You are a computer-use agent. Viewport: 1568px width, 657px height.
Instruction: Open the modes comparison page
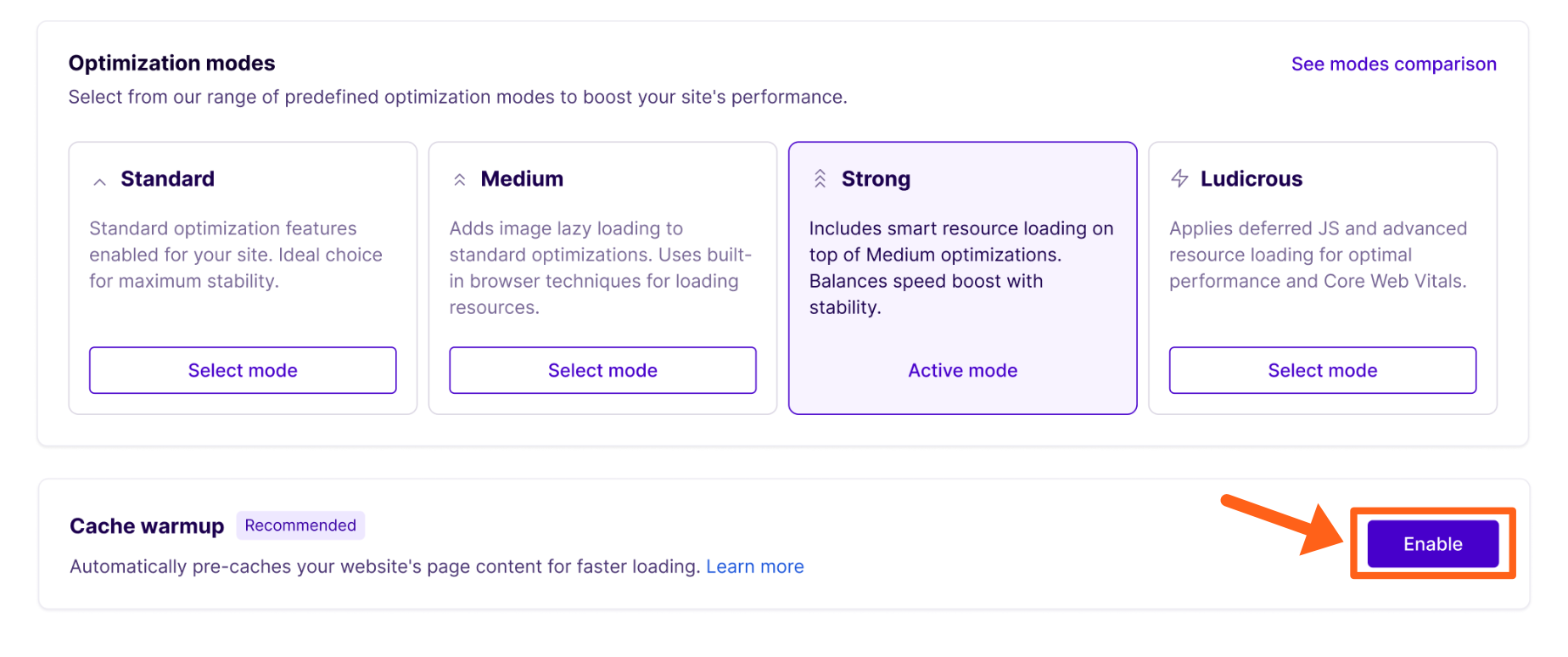[x=1393, y=64]
